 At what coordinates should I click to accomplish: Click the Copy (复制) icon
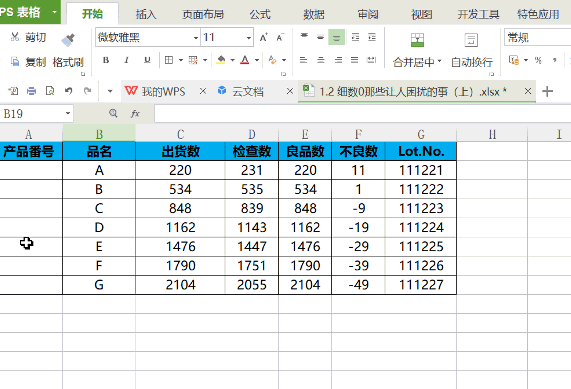[15, 62]
